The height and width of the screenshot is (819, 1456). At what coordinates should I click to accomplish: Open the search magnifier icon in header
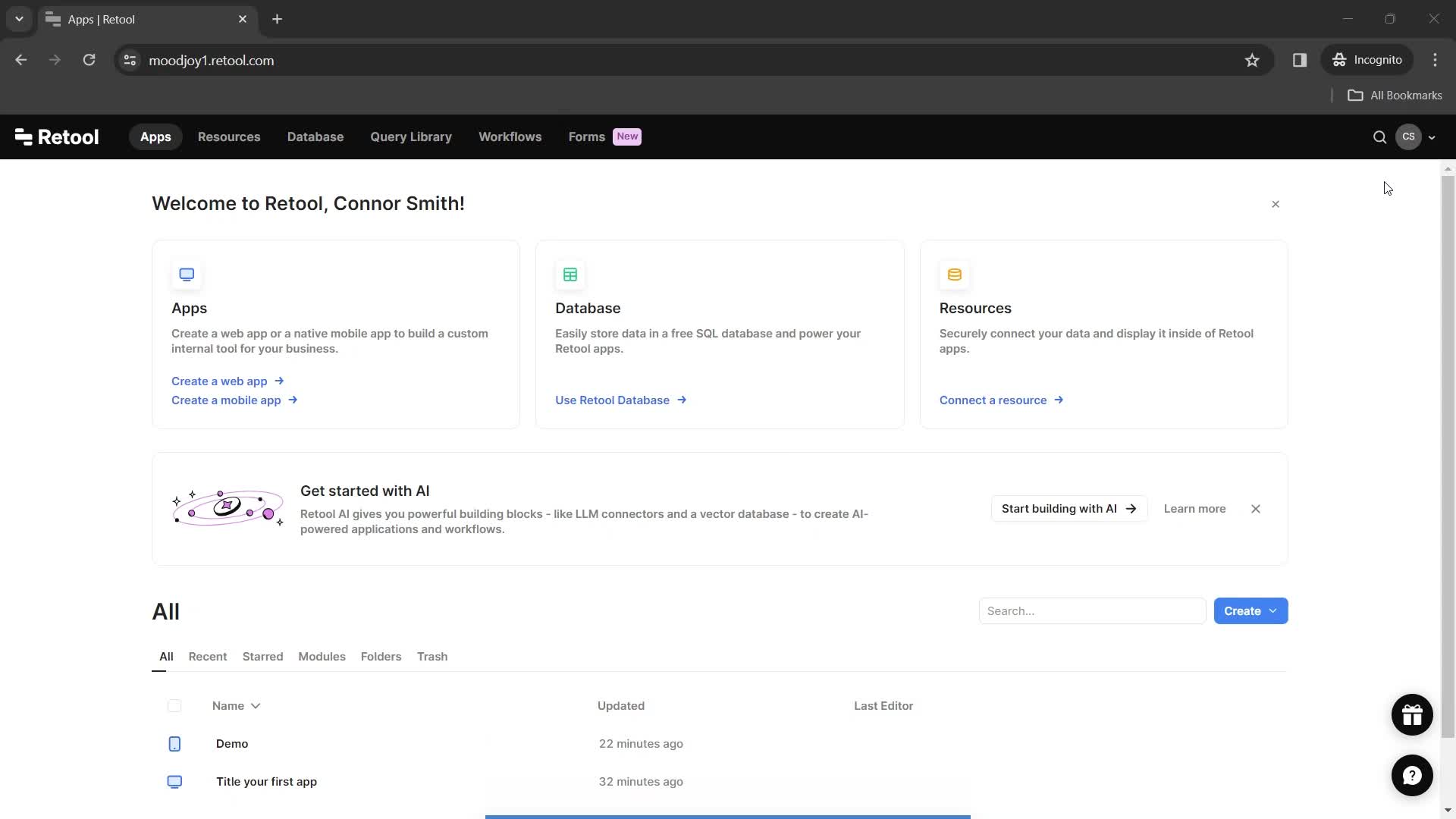[x=1379, y=137]
